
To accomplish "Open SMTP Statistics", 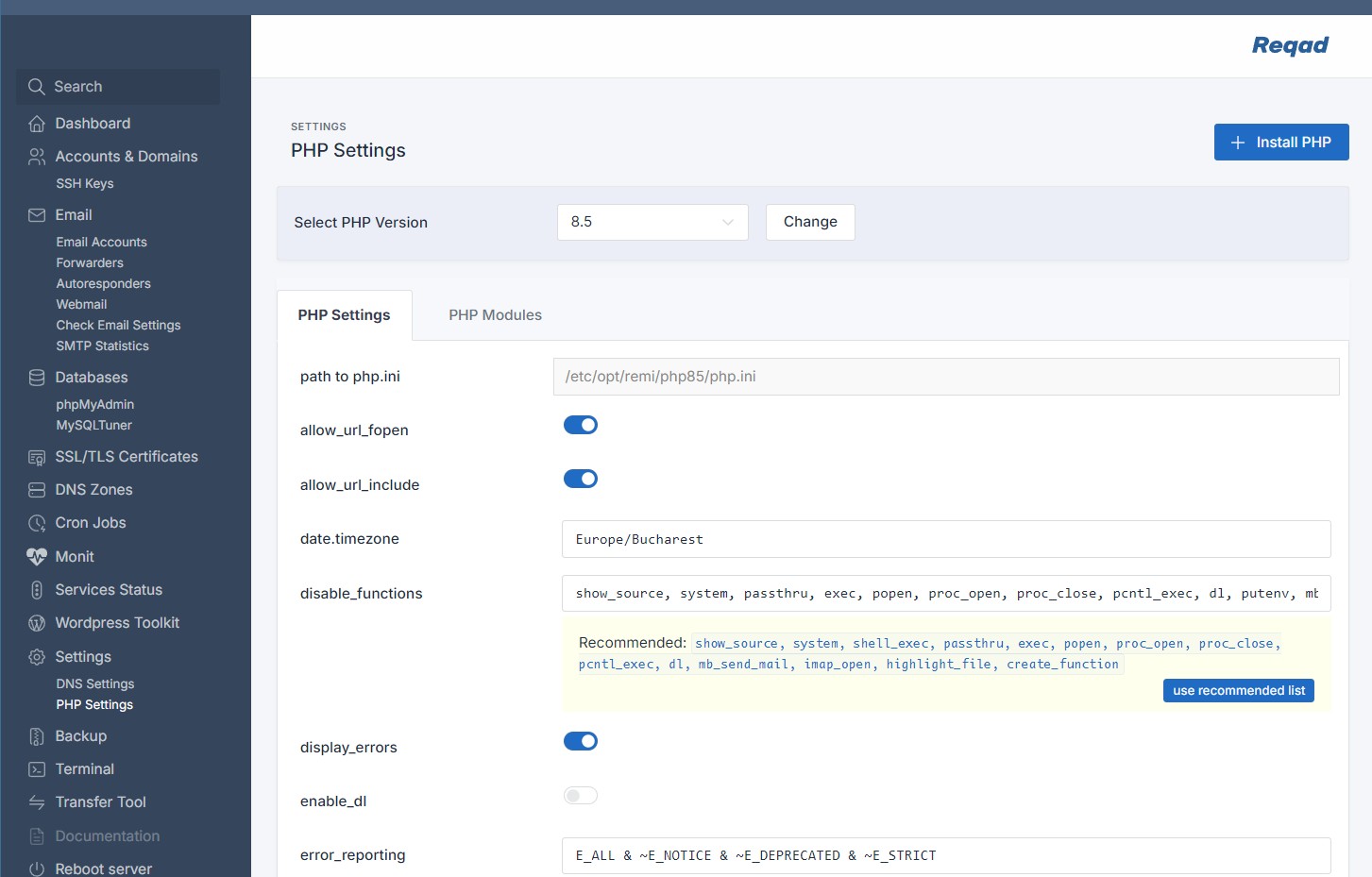I will click(x=102, y=346).
